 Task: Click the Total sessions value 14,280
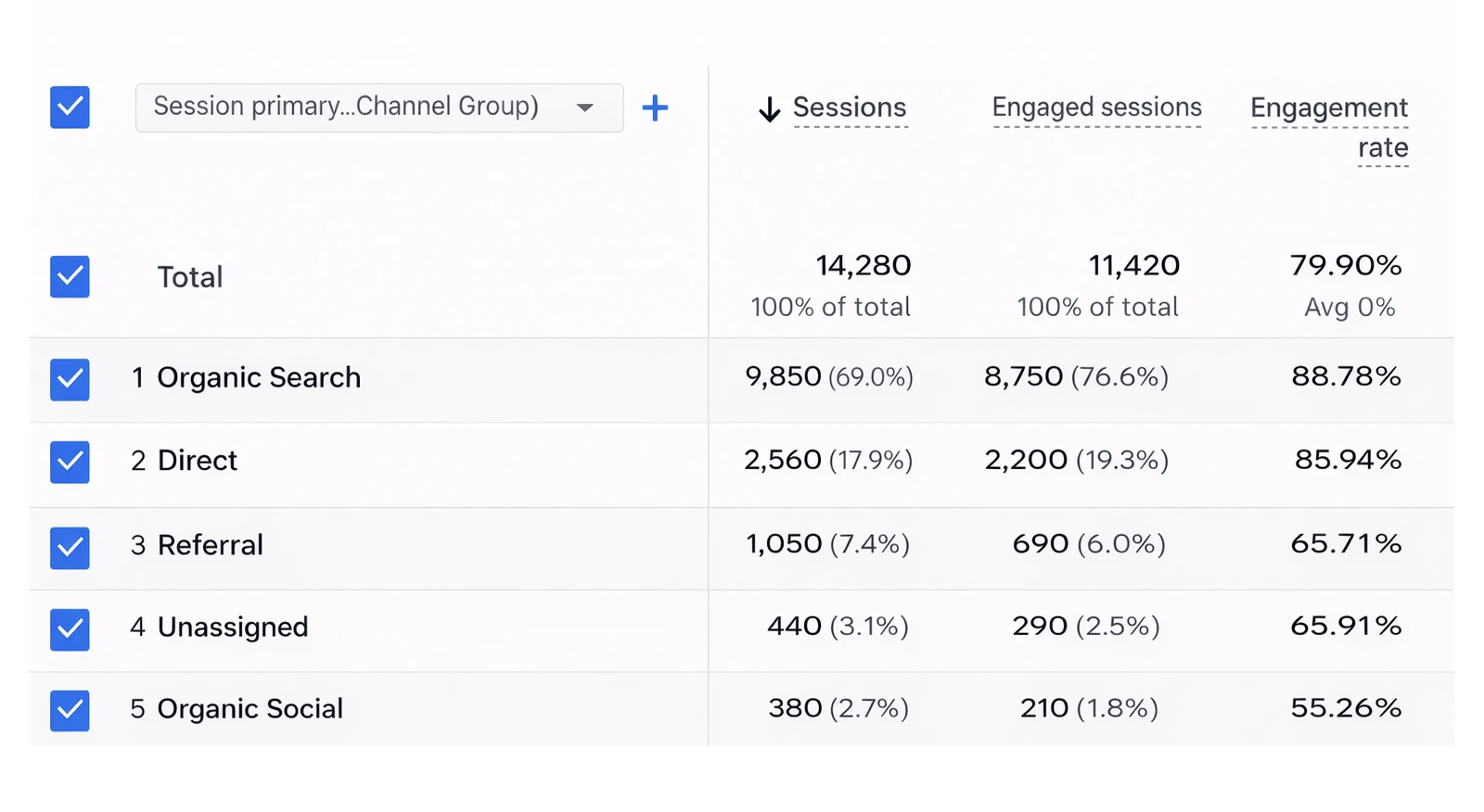click(x=863, y=266)
